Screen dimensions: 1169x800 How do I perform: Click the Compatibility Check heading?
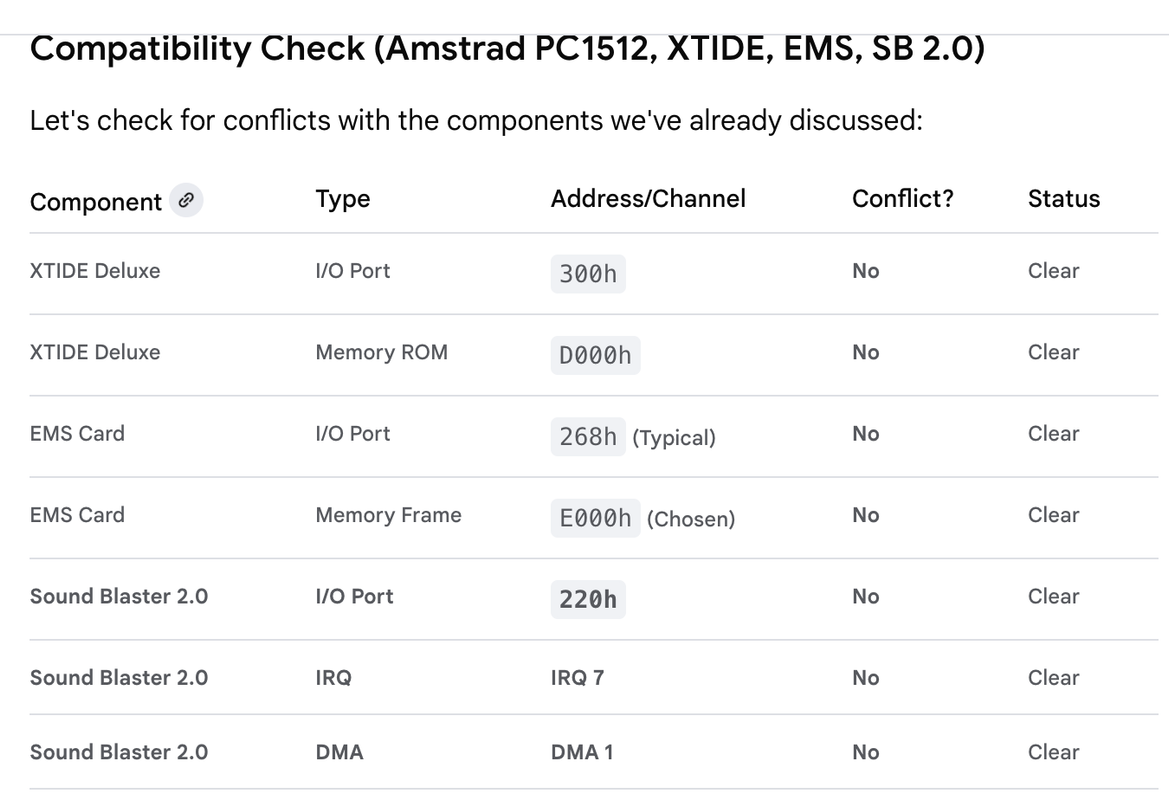tap(507, 48)
